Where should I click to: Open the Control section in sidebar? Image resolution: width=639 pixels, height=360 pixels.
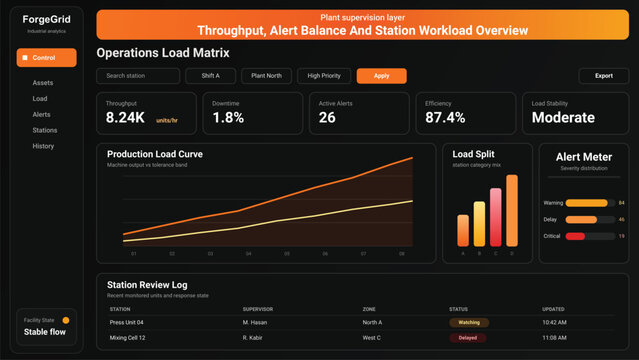point(46,57)
